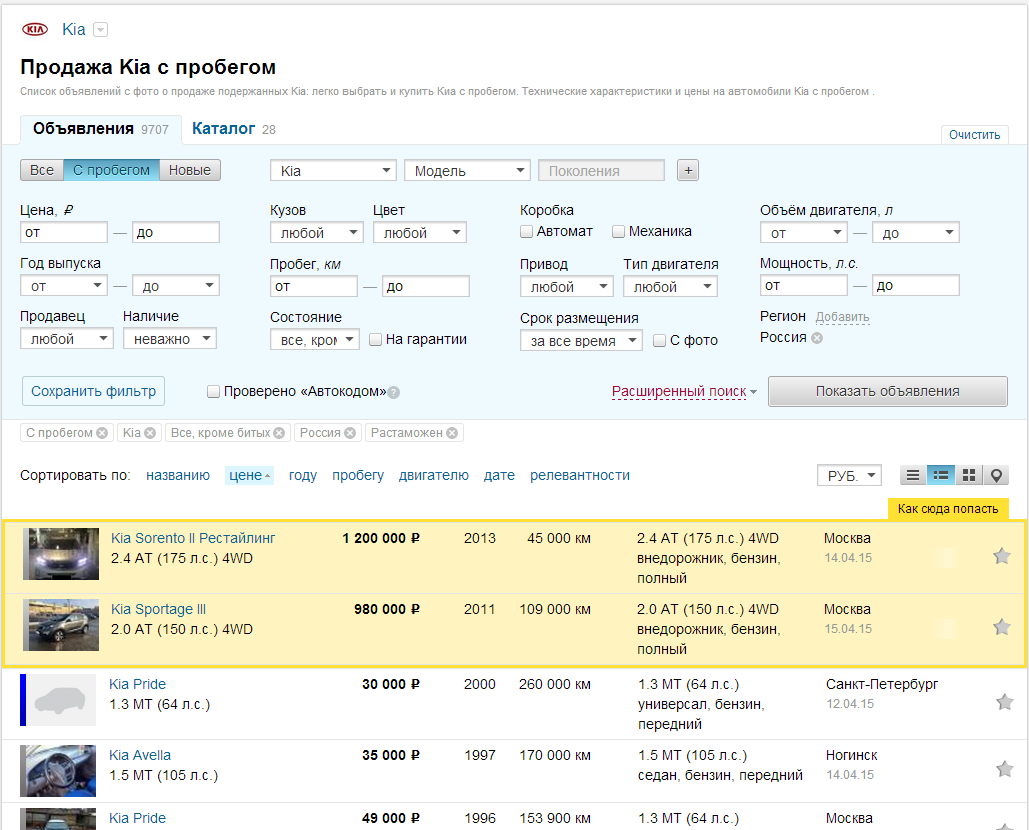Screen dimensions: 1029x830
Task: Sort by году
Action: (303, 475)
